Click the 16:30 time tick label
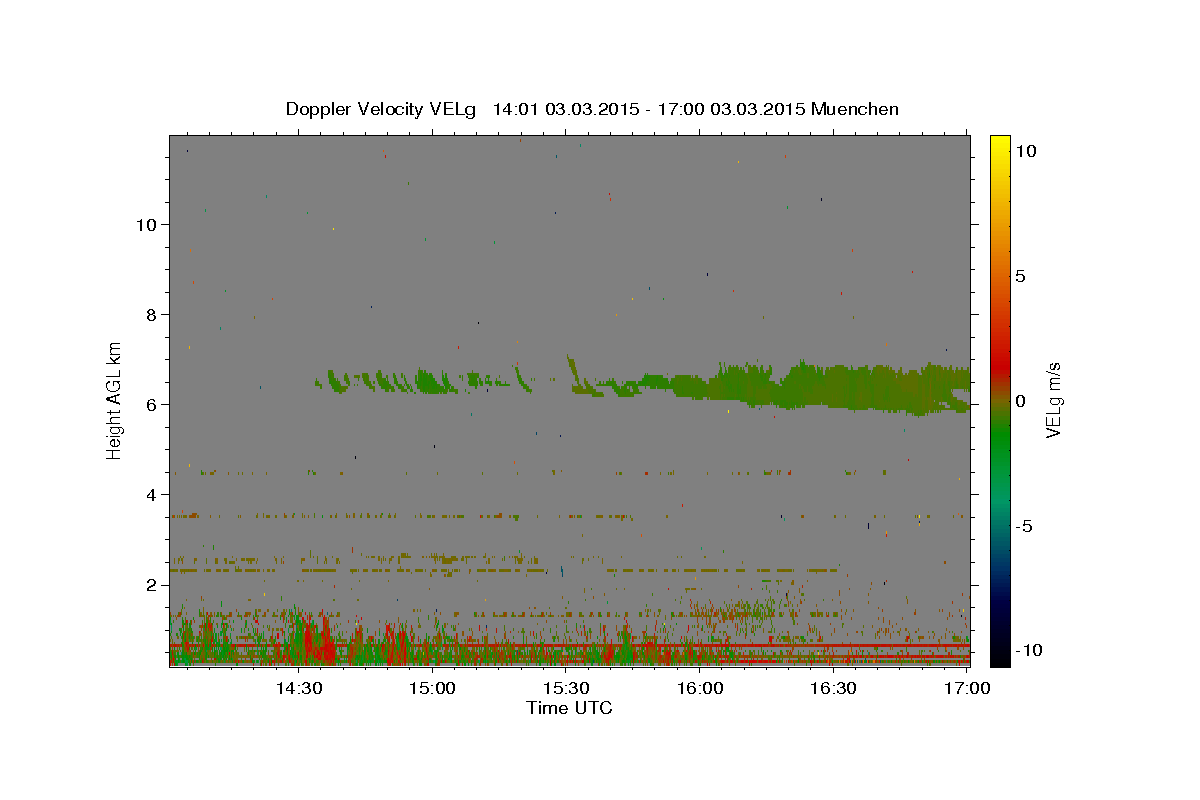Image resolution: width=1200 pixels, height=800 pixels. pos(833,689)
